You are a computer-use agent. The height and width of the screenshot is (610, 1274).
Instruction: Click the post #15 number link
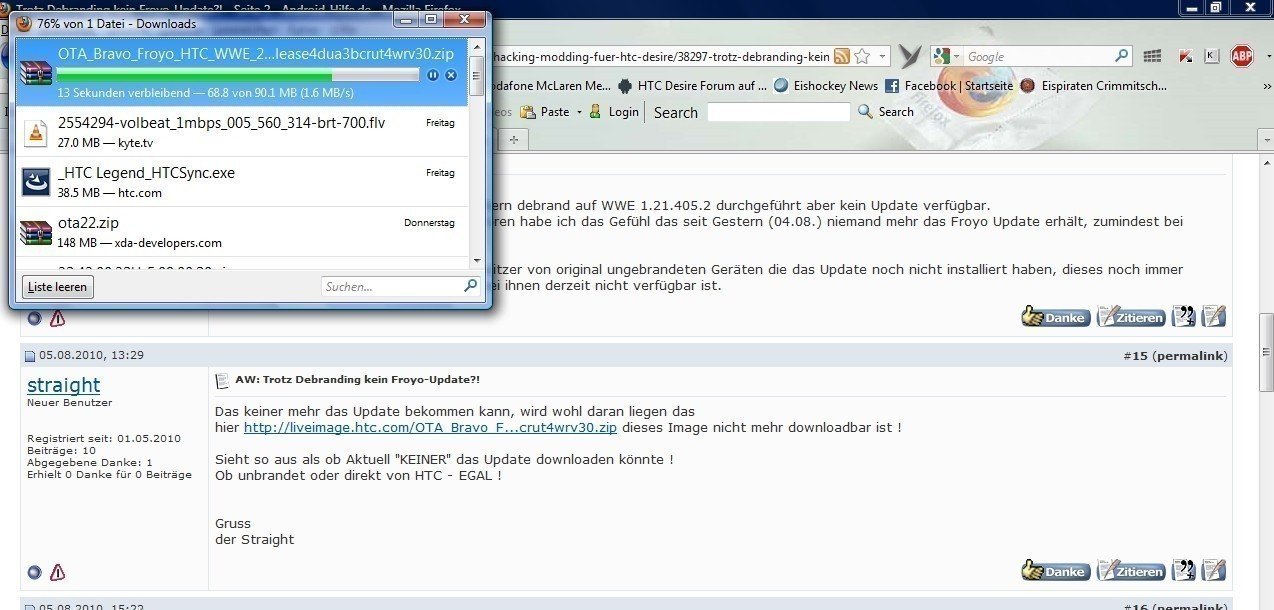tap(1136, 355)
